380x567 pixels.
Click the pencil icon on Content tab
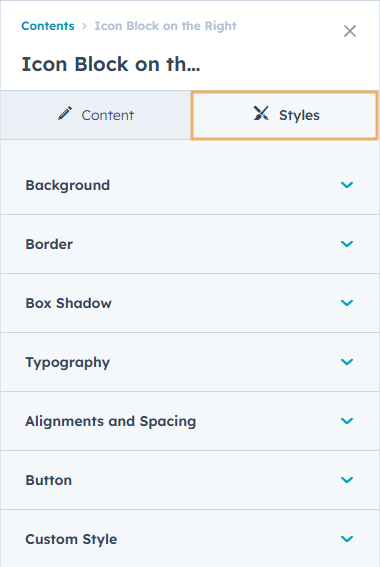point(65,113)
